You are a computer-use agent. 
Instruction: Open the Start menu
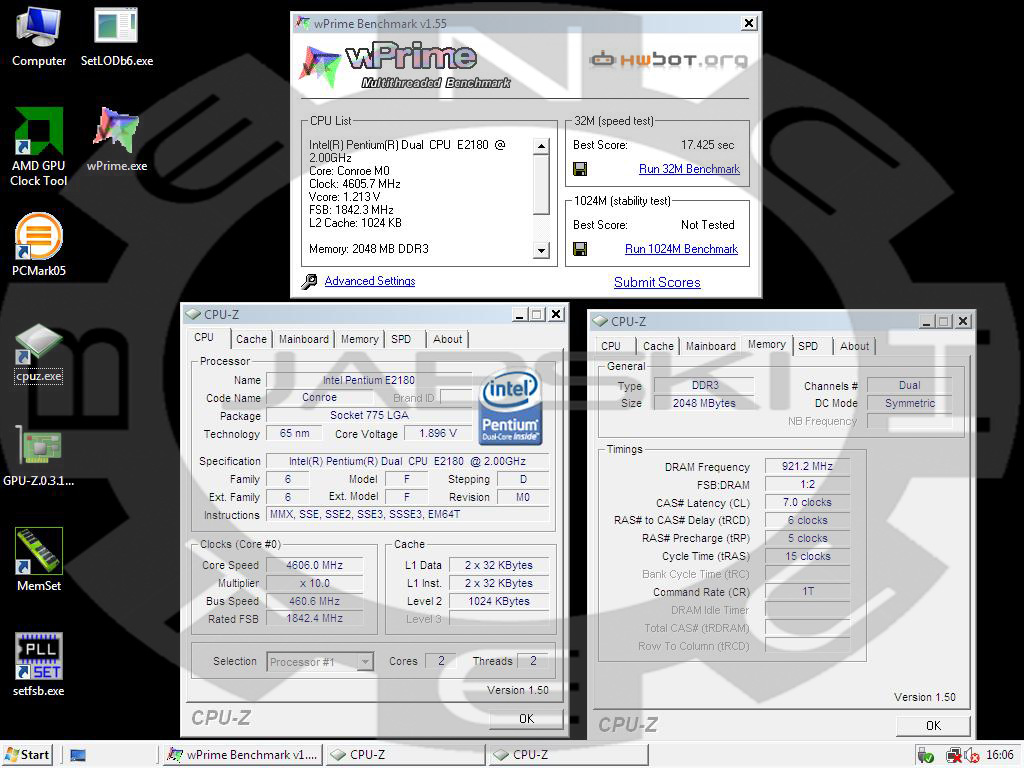(27, 755)
